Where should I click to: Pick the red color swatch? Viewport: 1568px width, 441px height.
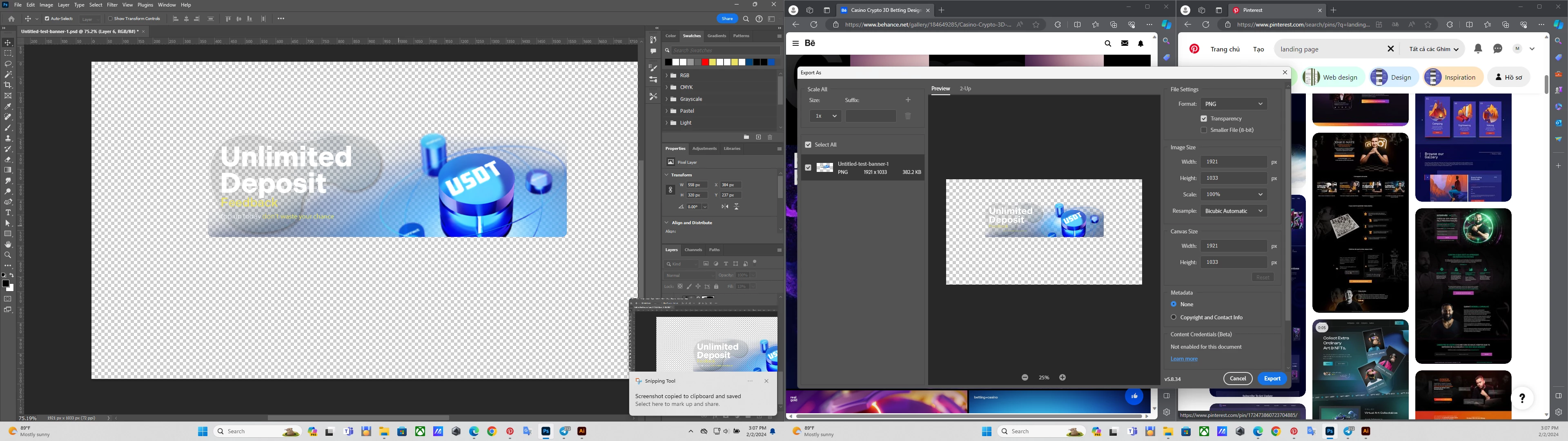point(705,62)
